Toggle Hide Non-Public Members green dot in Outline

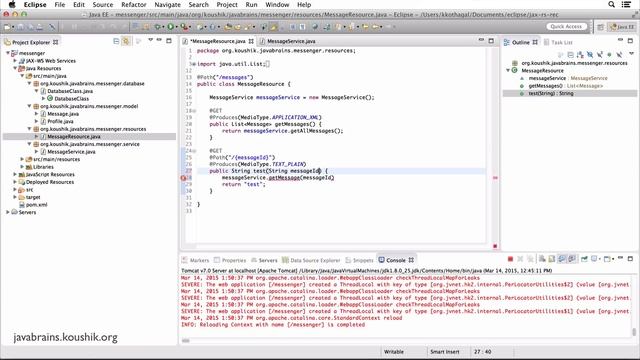coord(609,55)
